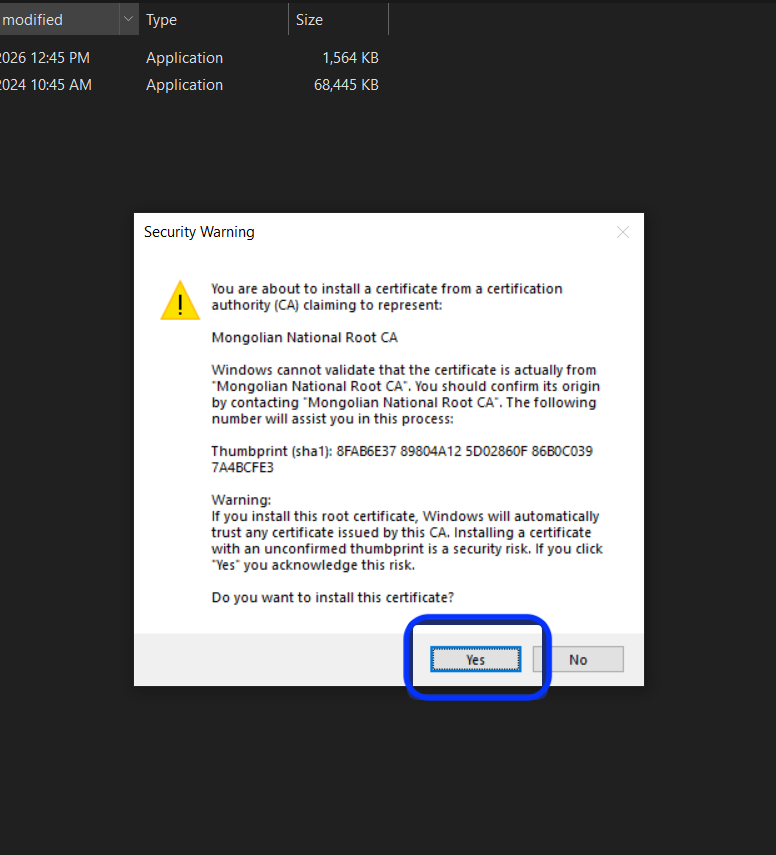Open the Date modified column dropdown arrow
This screenshot has height=855, width=776.
click(128, 19)
